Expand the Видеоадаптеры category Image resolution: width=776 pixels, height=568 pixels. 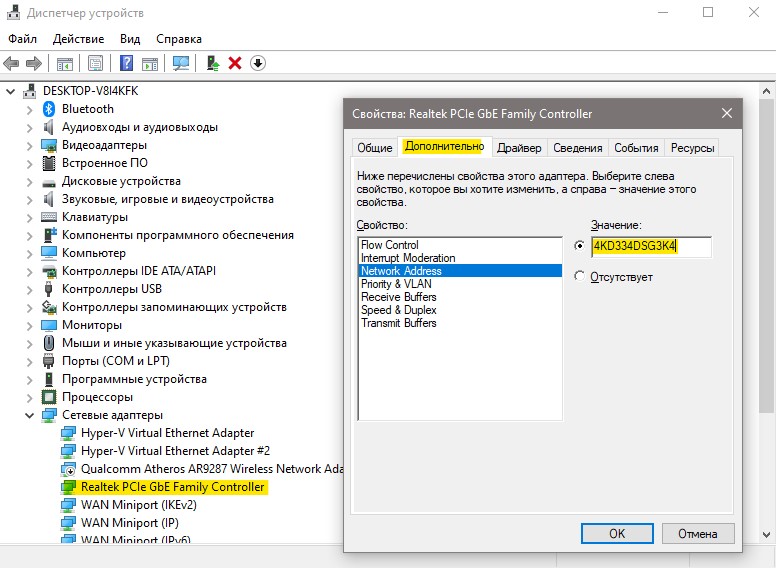tap(30, 146)
